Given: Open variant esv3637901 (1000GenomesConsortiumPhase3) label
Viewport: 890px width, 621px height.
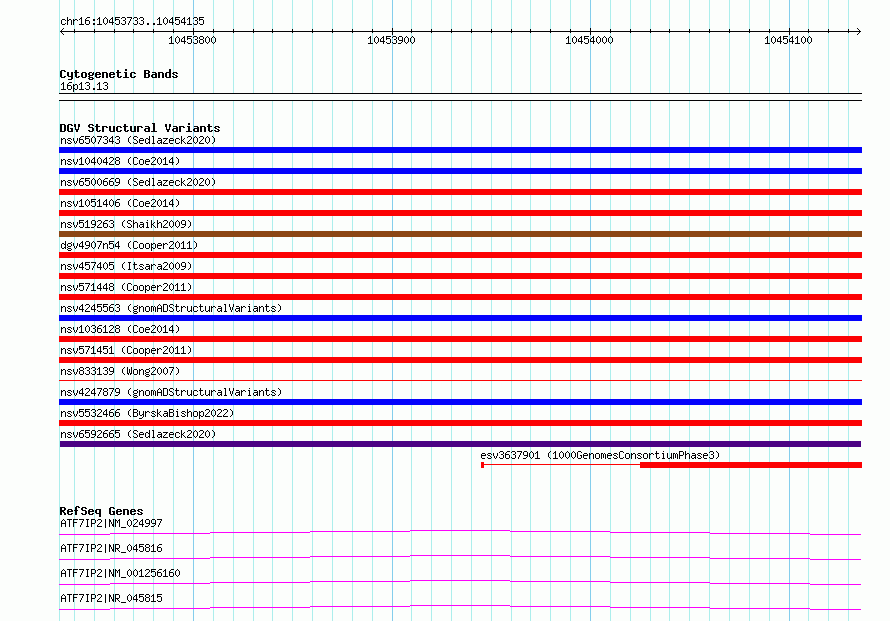Looking at the screenshot, I should click(x=600, y=455).
